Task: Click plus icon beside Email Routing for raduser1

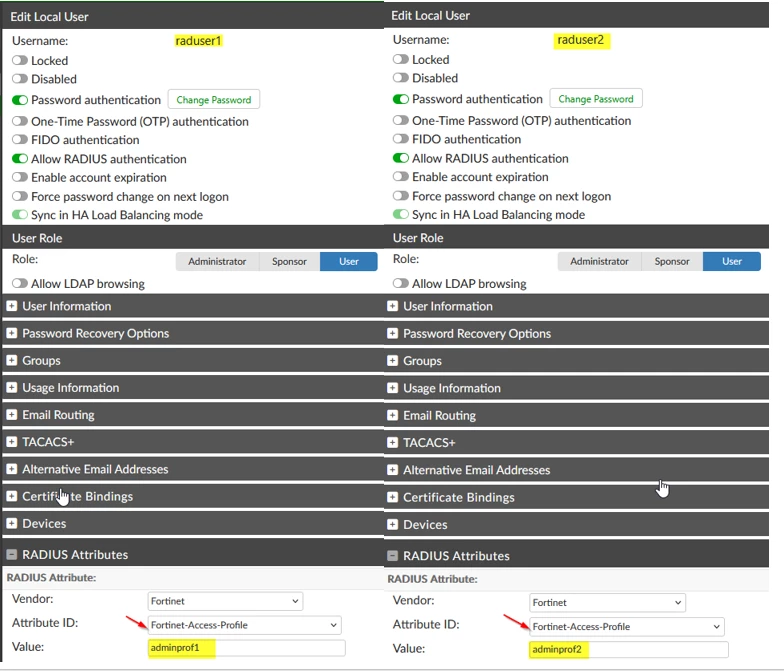Action: click(x=12, y=414)
